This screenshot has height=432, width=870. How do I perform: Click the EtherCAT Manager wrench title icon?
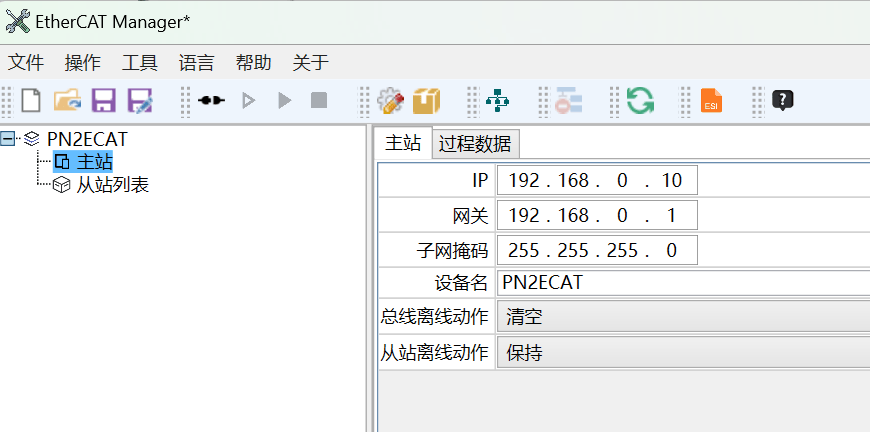click(17, 22)
